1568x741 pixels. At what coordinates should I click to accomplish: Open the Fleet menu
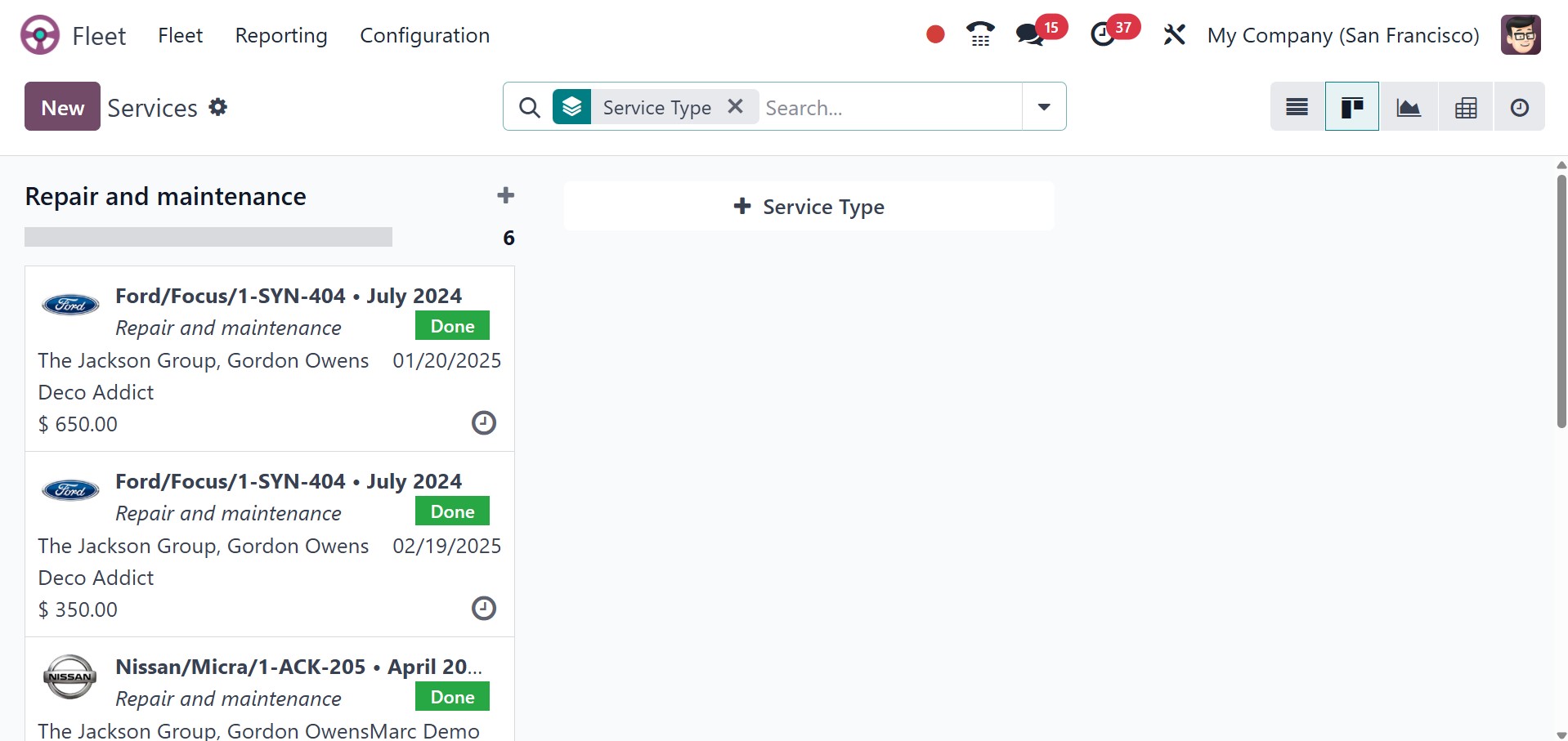click(180, 35)
